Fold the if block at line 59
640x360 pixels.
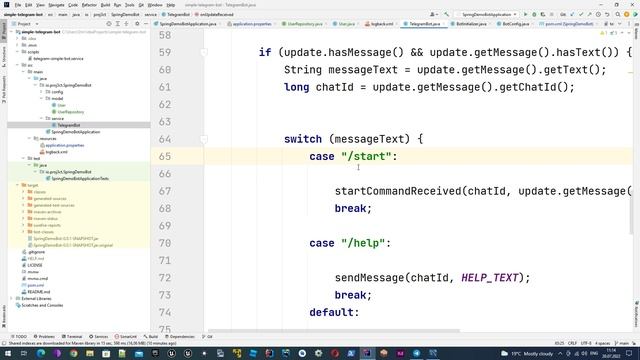[204, 52]
